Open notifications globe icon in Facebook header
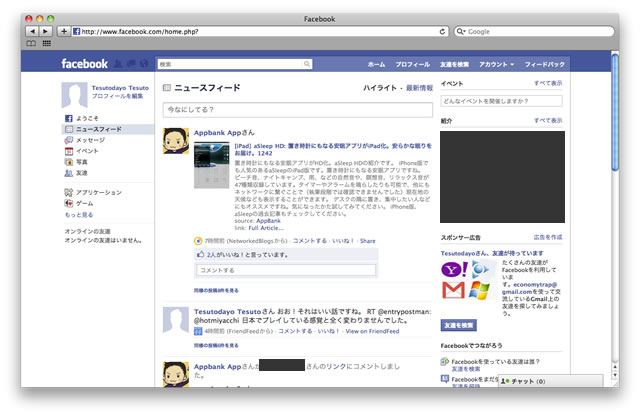 (144, 64)
